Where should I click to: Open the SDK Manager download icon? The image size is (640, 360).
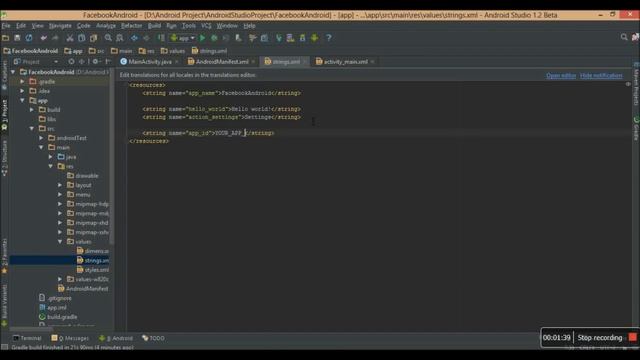pyautogui.click(x=302, y=38)
